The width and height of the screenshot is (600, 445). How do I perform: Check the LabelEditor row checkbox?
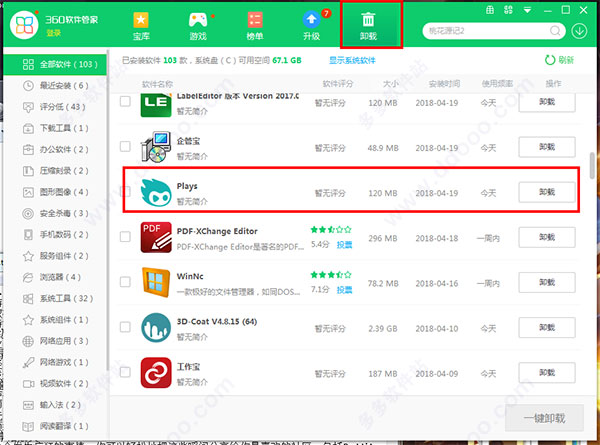[125, 101]
